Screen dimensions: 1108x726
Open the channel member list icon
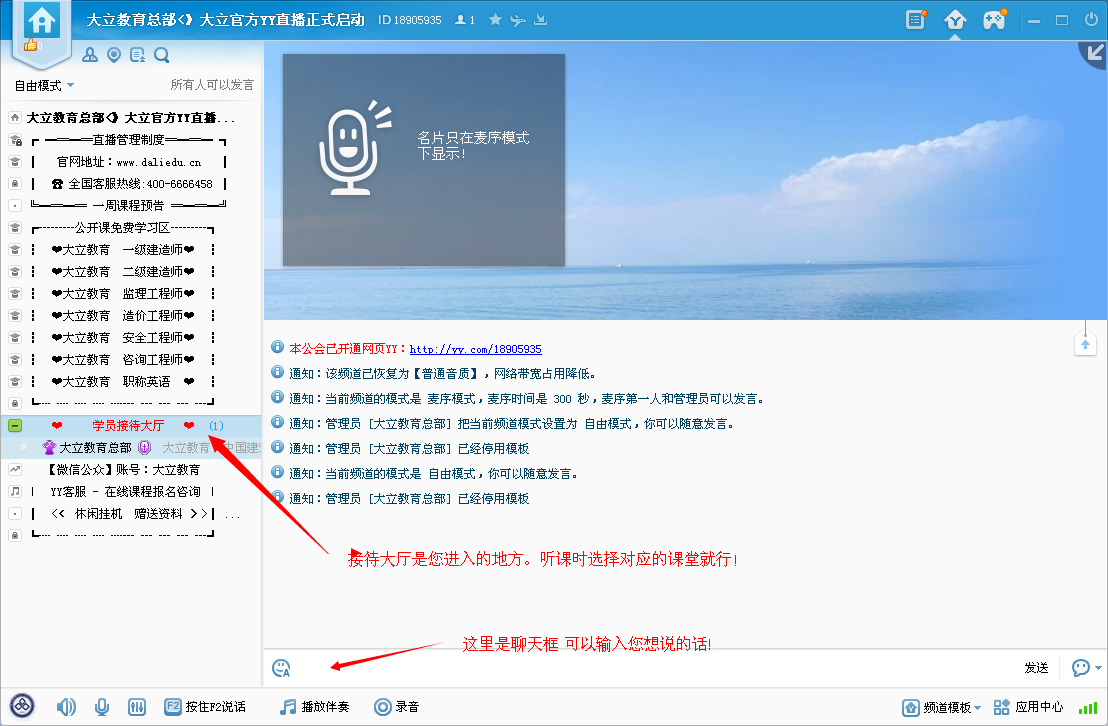(x=90, y=55)
